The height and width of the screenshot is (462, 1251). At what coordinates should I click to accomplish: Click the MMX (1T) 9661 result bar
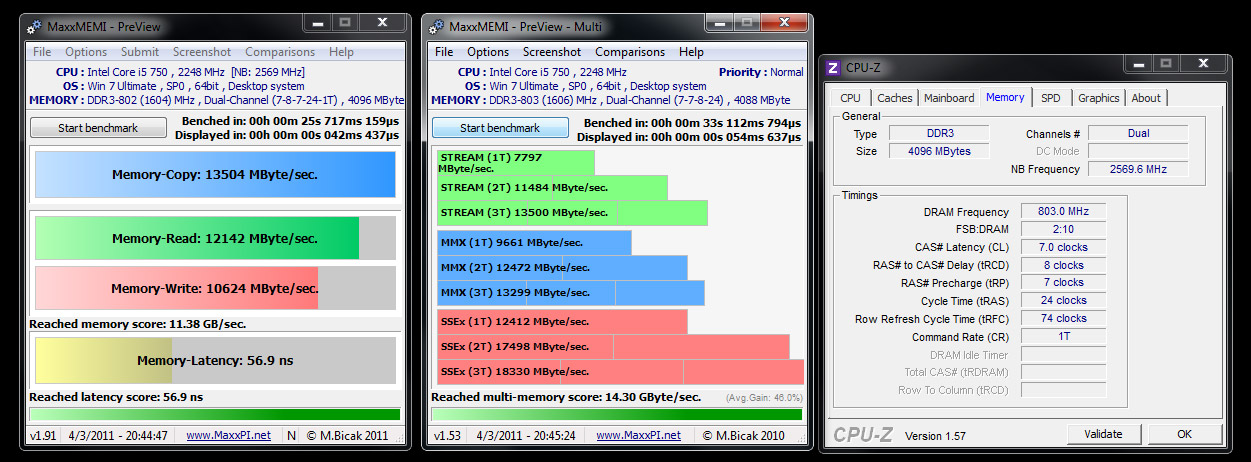click(x=534, y=242)
